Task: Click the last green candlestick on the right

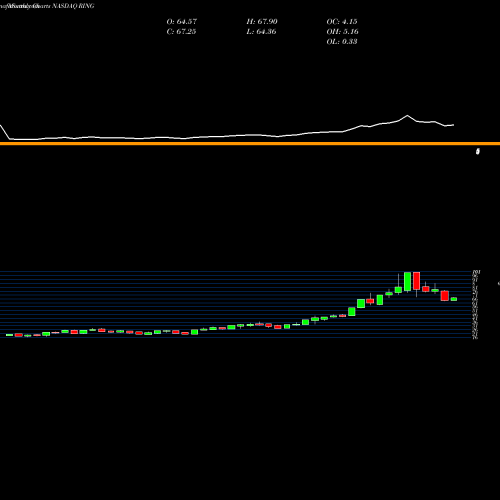Action: (454, 299)
